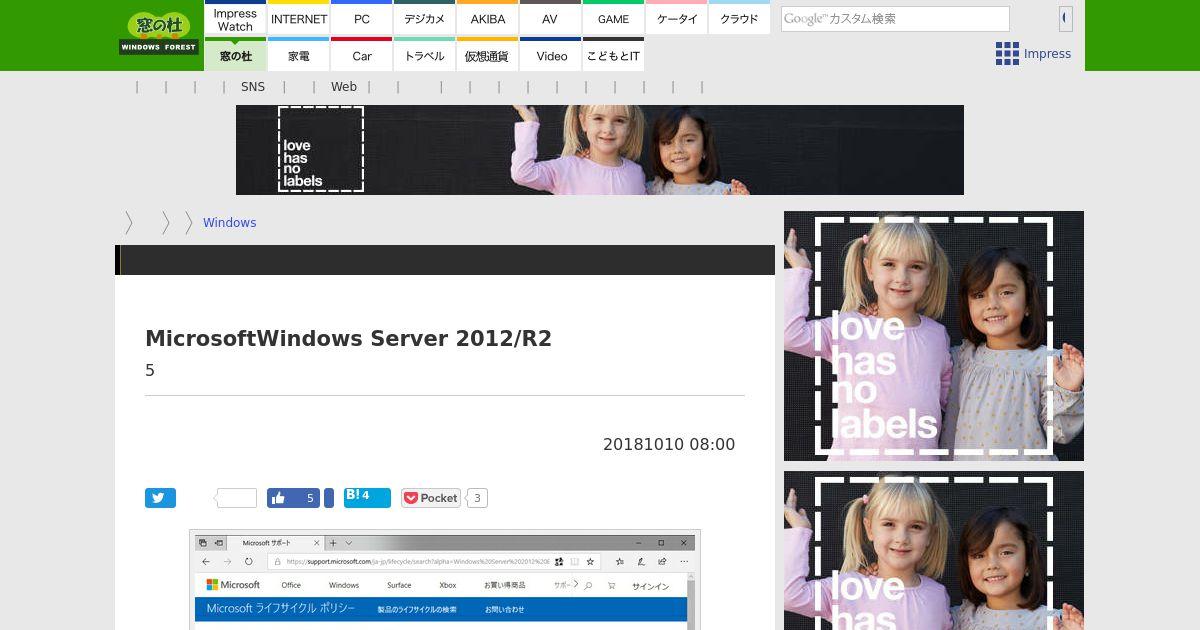Image resolution: width=1200 pixels, height=630 pixels.
Task: Open the GAME tab
Action: tap(613, 19)
